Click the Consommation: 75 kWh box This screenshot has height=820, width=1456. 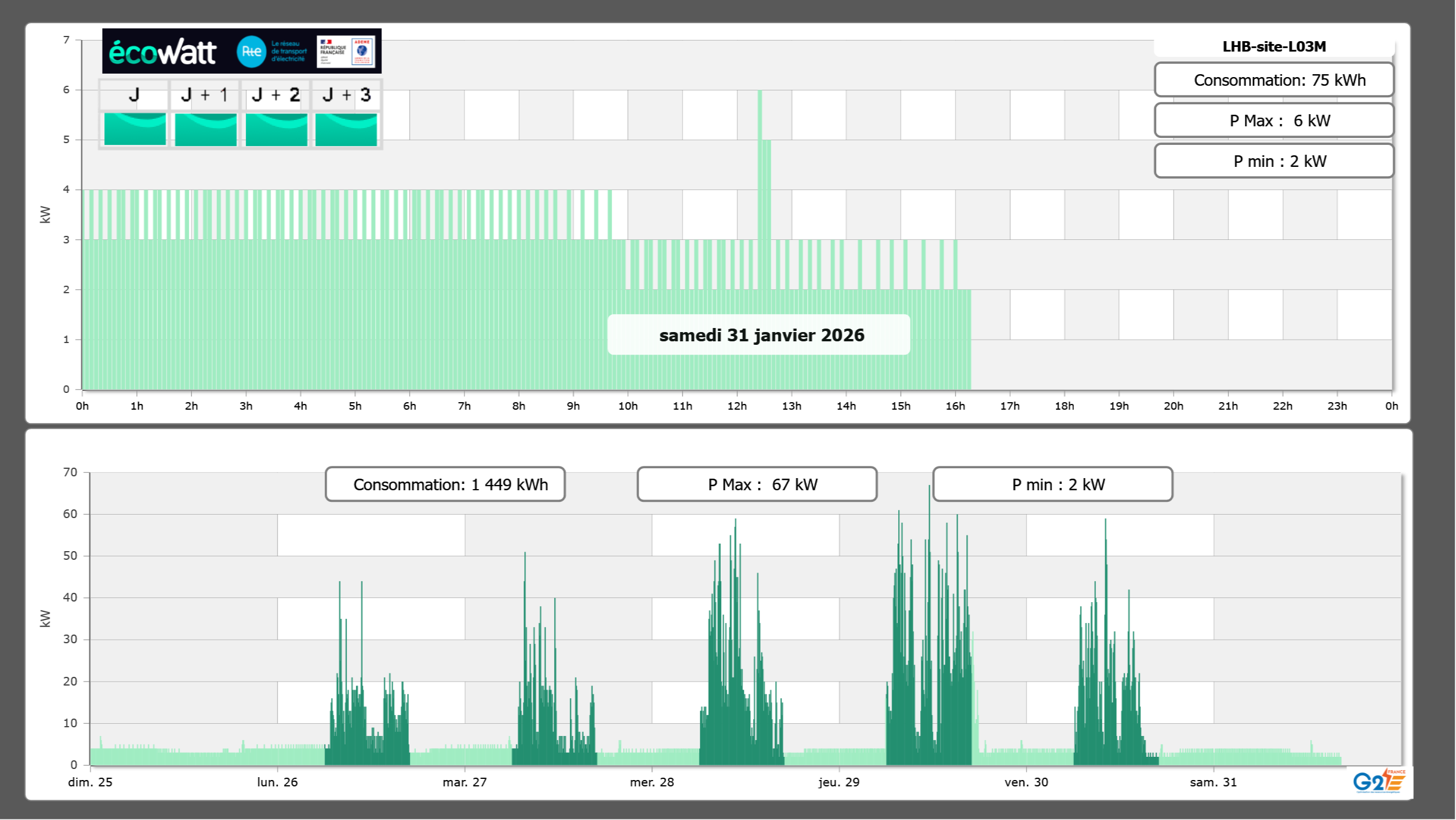1274,80
